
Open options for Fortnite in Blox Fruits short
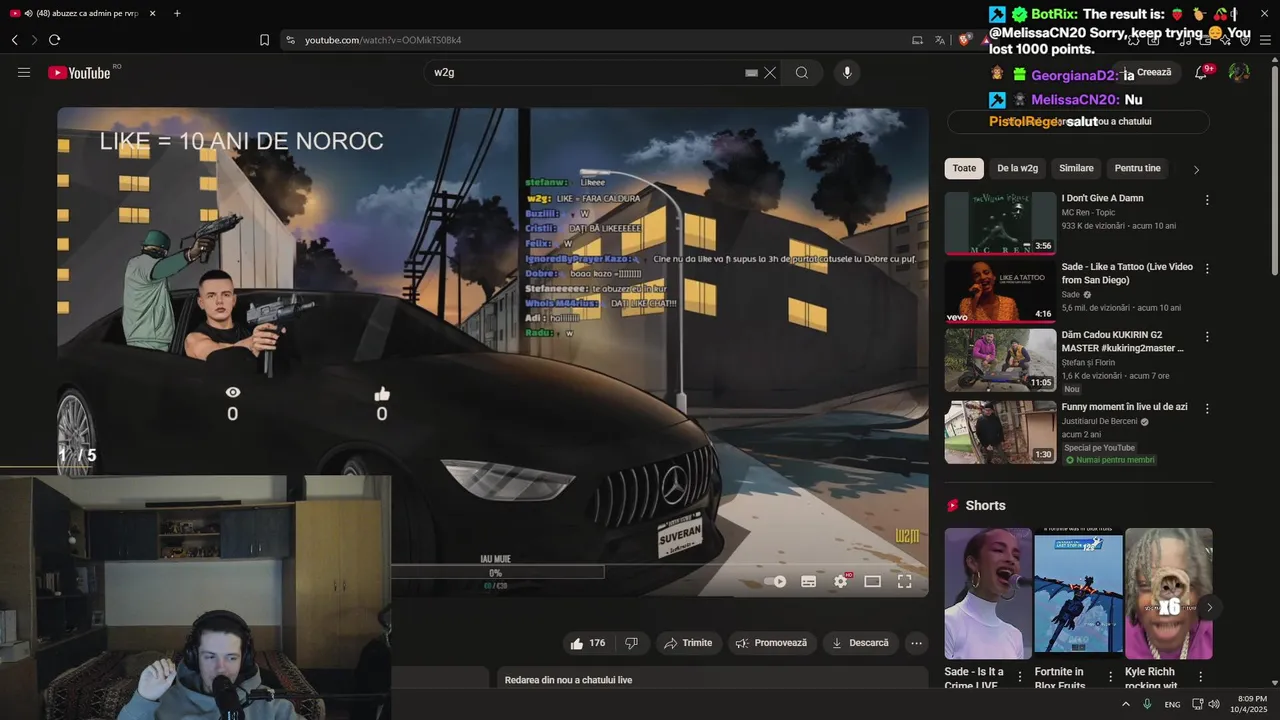pyautogui.click(x=1110, y=677)
